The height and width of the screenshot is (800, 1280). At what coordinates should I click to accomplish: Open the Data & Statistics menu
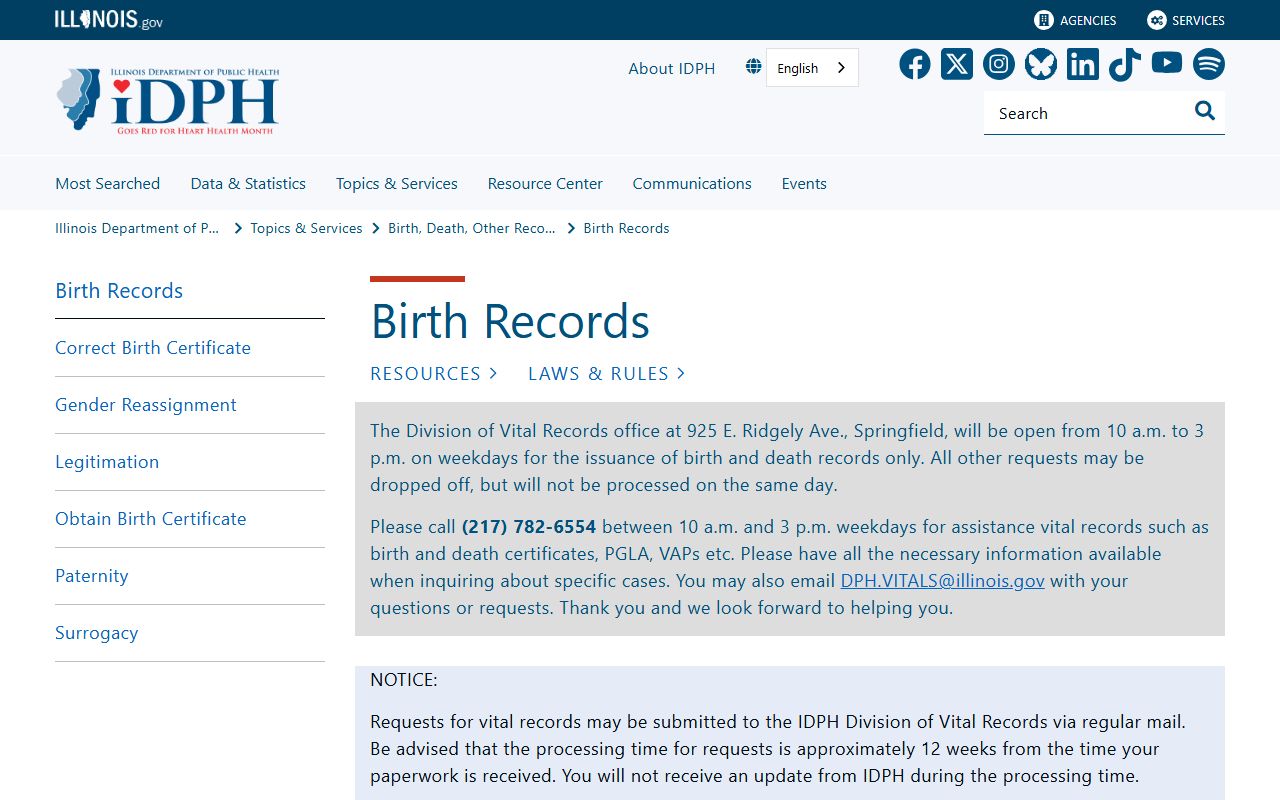click(x=248, y=183)
